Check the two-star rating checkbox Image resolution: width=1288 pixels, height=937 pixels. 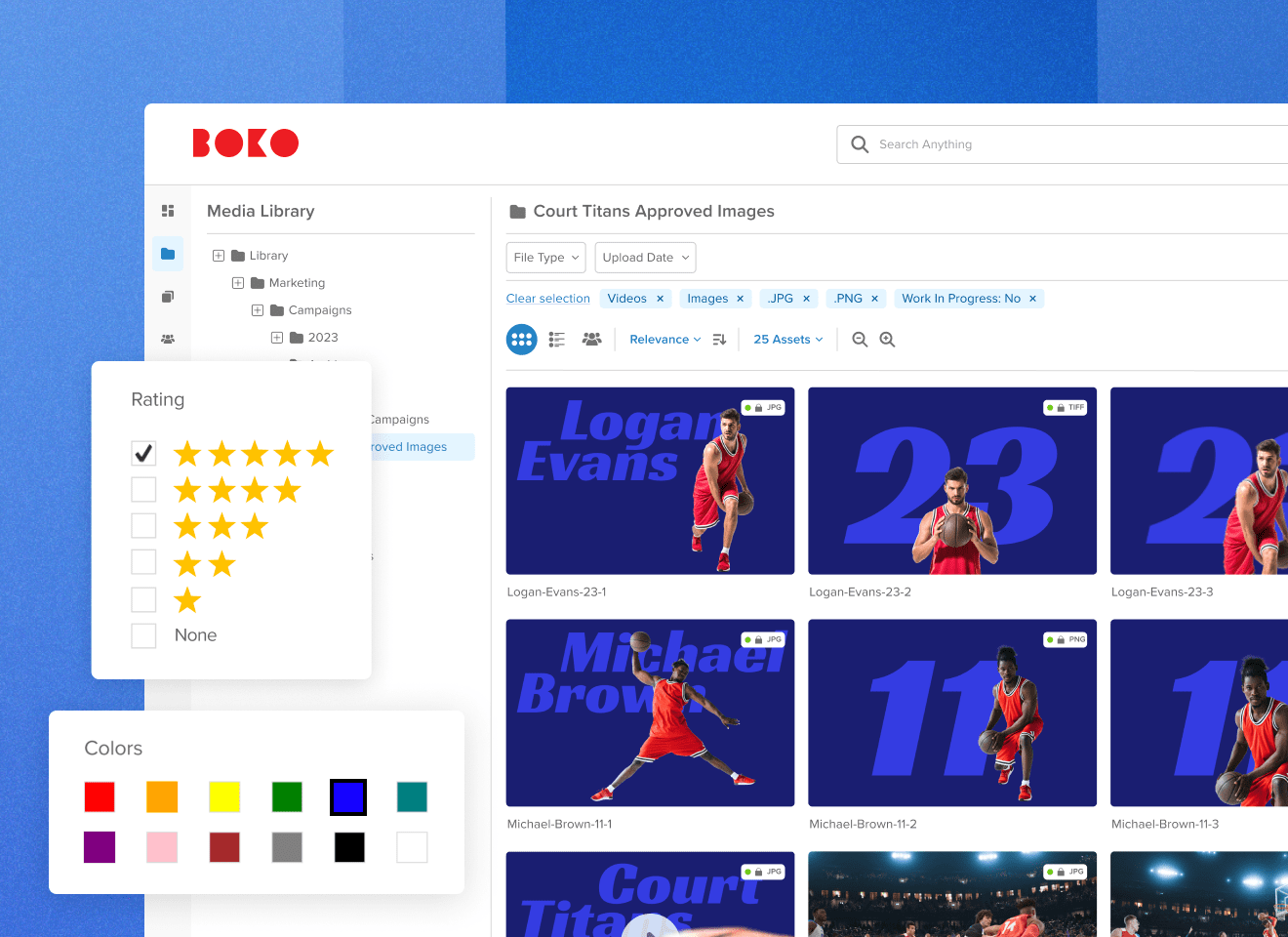(143, 562)
